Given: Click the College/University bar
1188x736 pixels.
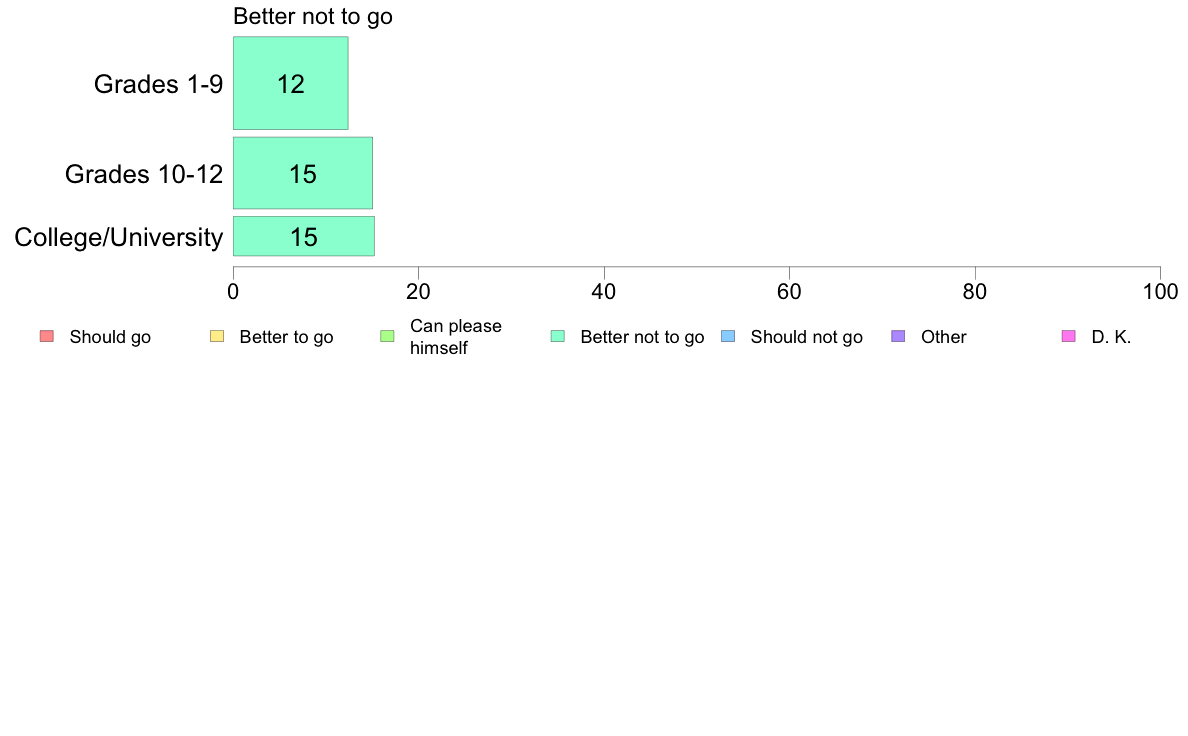Looking at the screenshot, I should 304,236.
